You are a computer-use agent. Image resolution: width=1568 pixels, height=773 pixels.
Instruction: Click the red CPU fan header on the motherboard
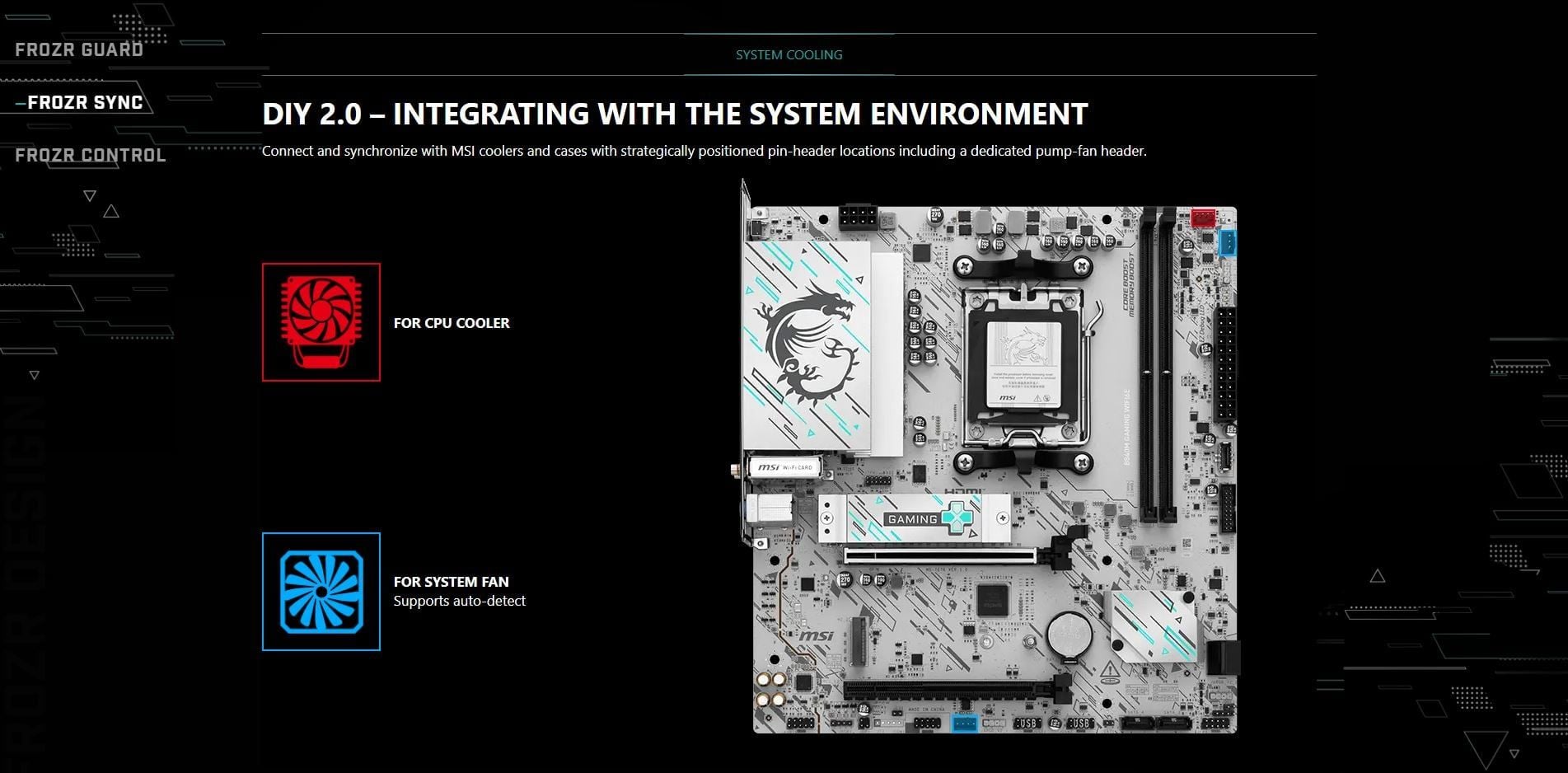(x=1203, y=218)
